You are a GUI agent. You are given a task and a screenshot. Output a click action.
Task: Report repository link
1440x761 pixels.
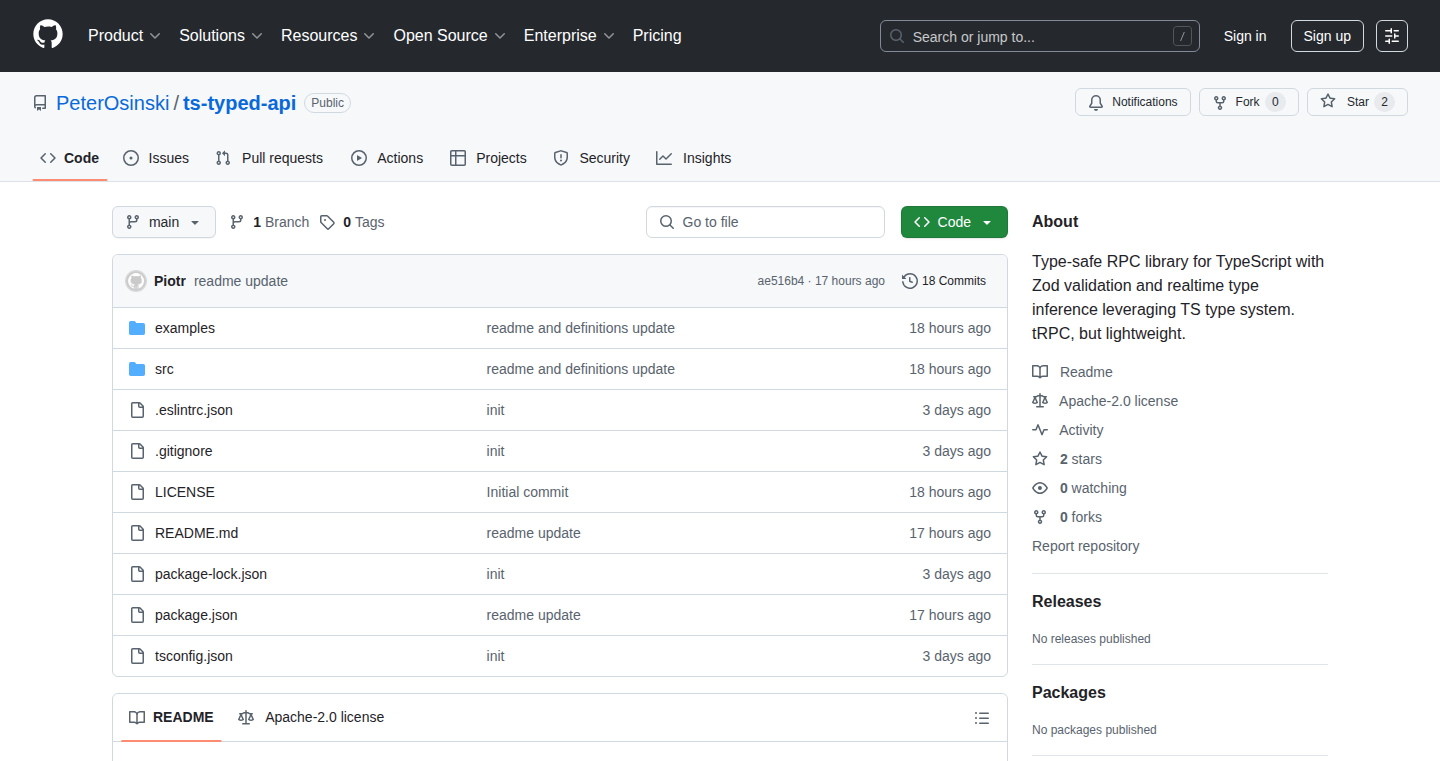click(1086, 546)
